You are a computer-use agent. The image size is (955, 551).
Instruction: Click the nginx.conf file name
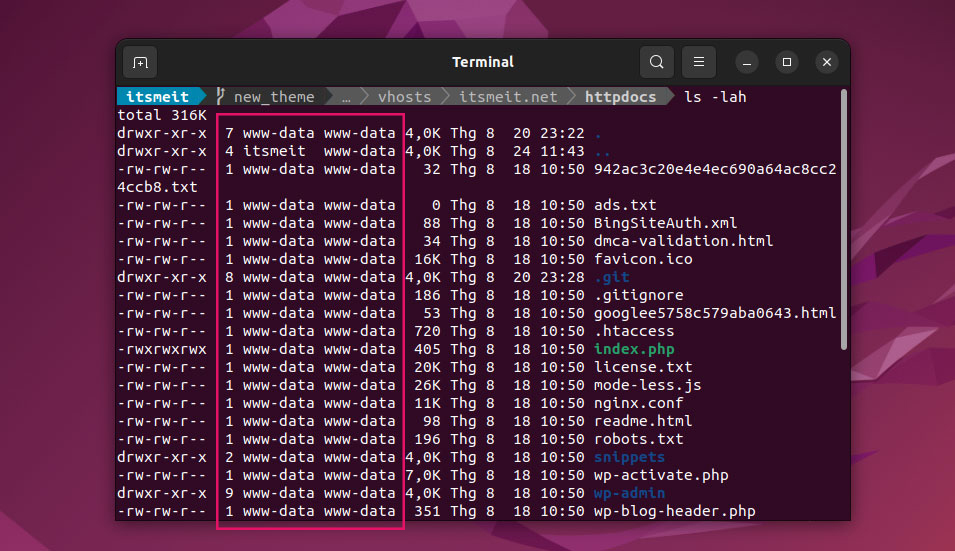(638, 403)
